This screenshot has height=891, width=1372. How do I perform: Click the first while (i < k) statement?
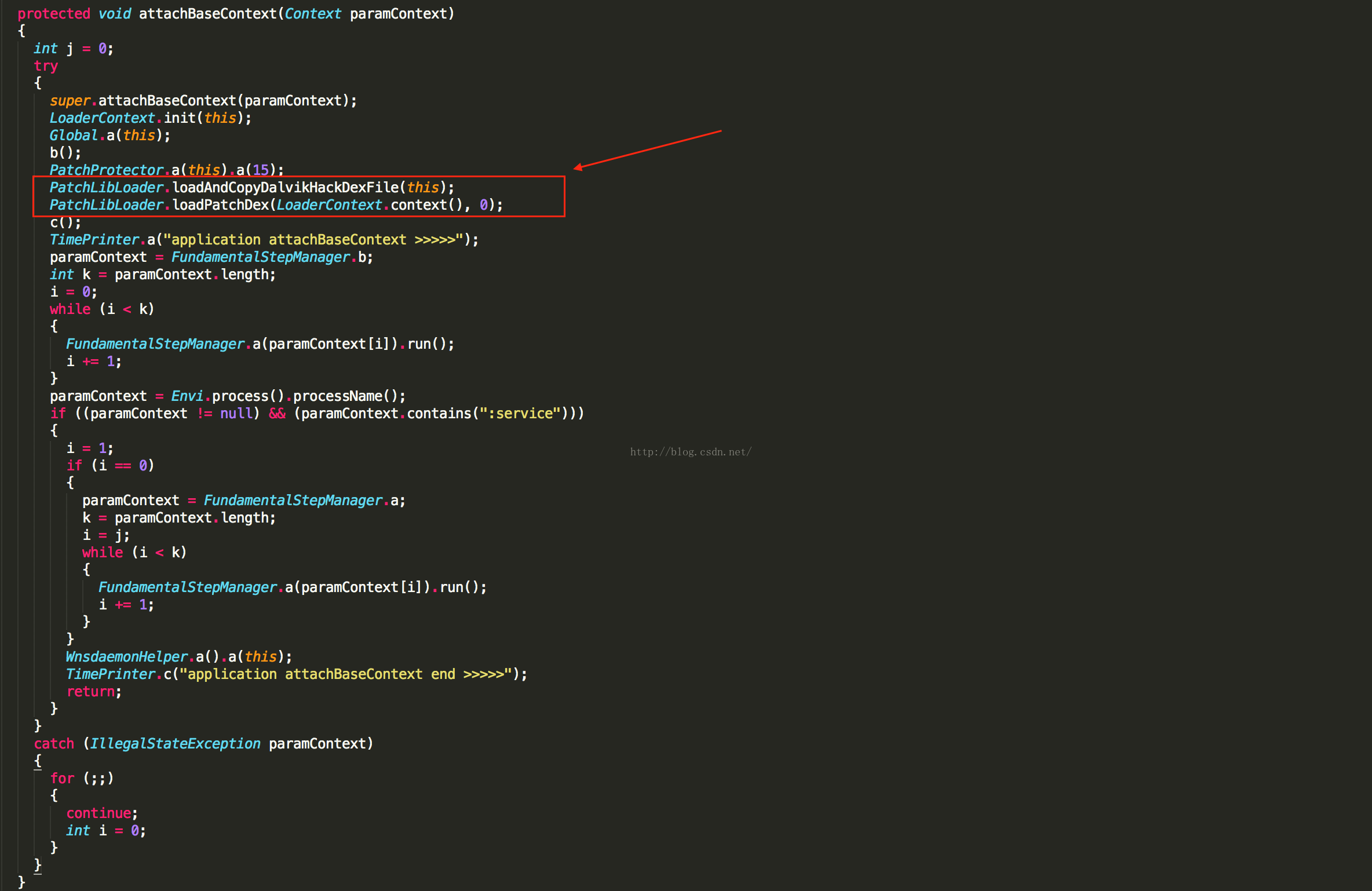101,309
